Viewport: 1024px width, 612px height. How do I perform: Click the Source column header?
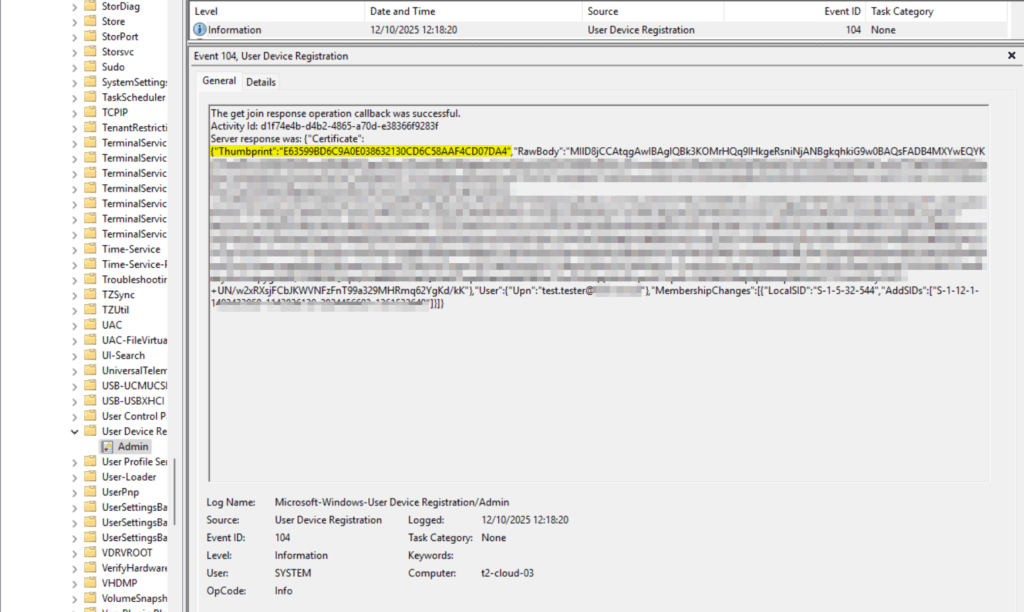tap(603, 11)
